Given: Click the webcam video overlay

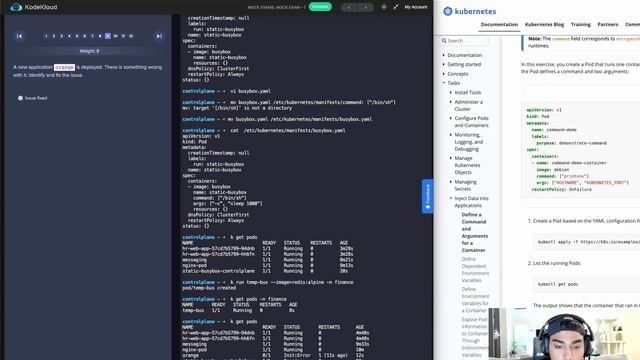Looking at the screenshot, I should [x=564, y=334].
